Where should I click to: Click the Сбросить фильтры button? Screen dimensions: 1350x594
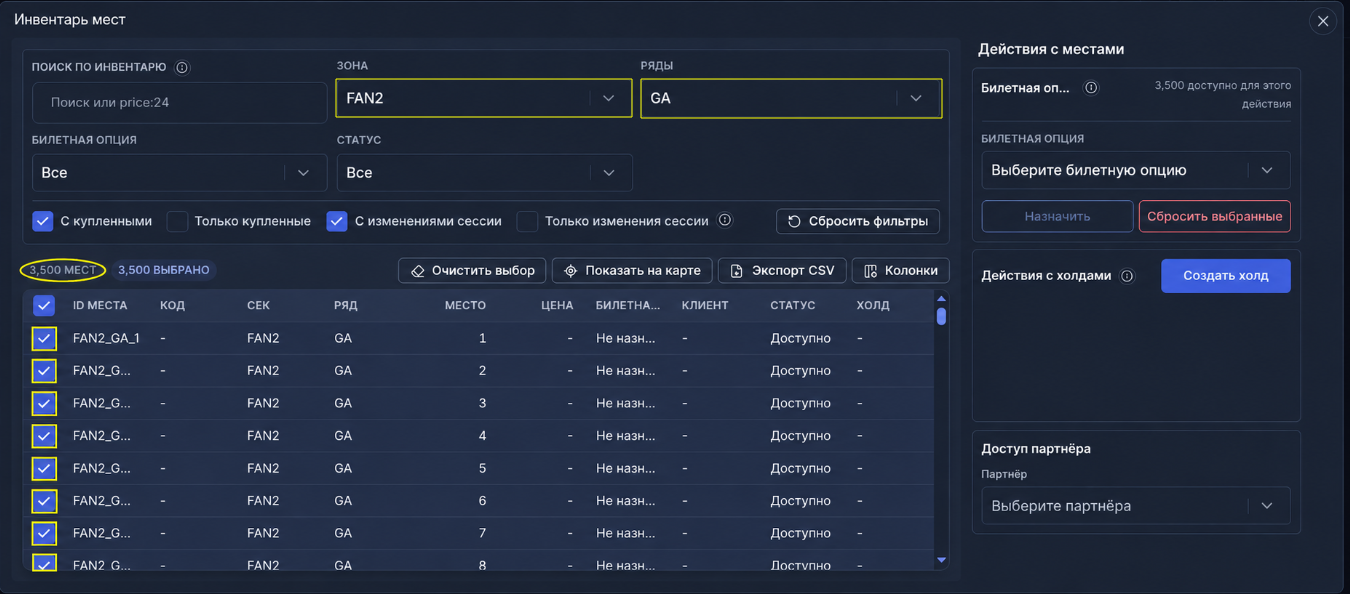point(858,221)
